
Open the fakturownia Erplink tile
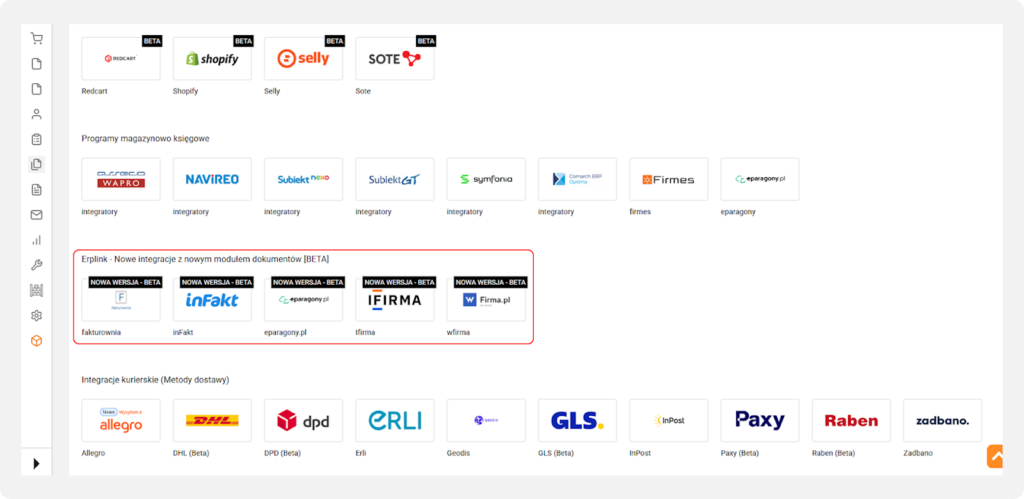(121, 300)
